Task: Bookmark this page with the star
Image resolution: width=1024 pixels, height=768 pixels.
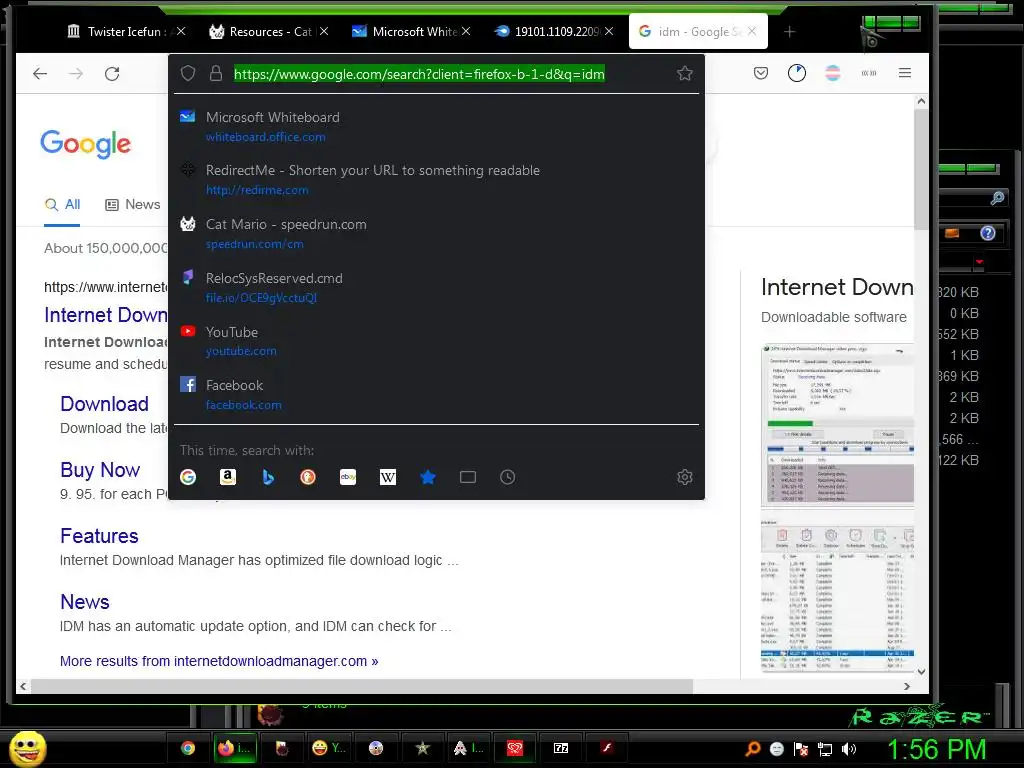Action: coord(684,73)
